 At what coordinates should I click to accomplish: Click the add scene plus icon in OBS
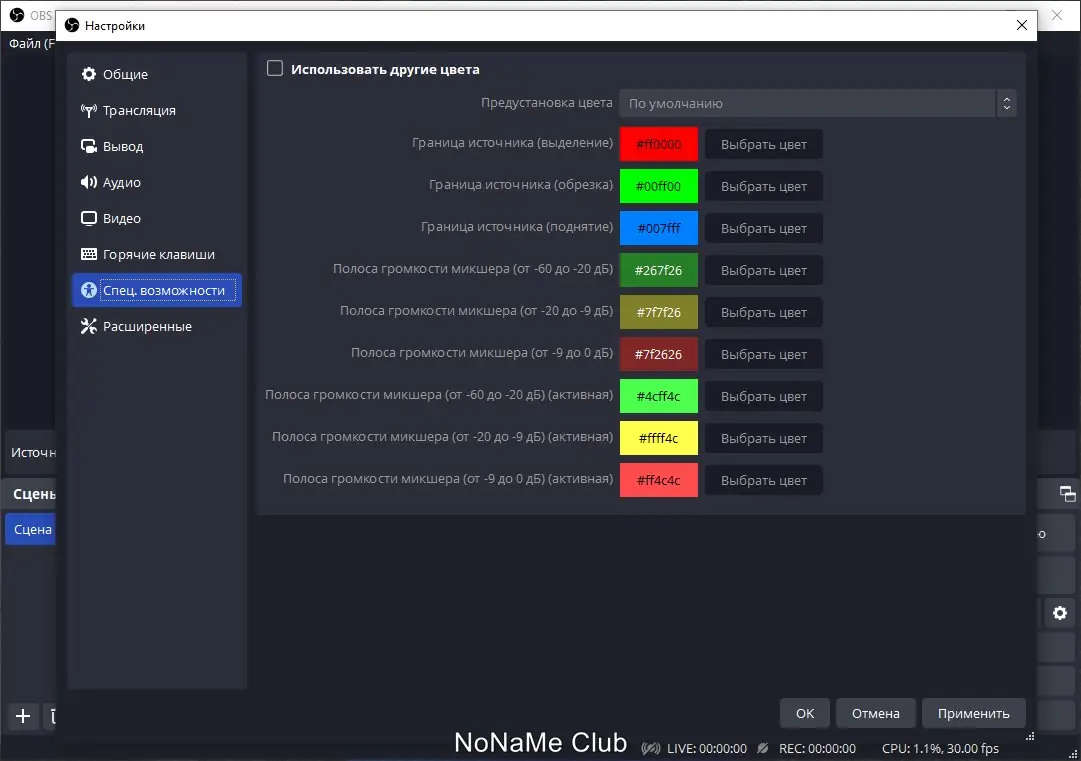click(x=23, y=716)
